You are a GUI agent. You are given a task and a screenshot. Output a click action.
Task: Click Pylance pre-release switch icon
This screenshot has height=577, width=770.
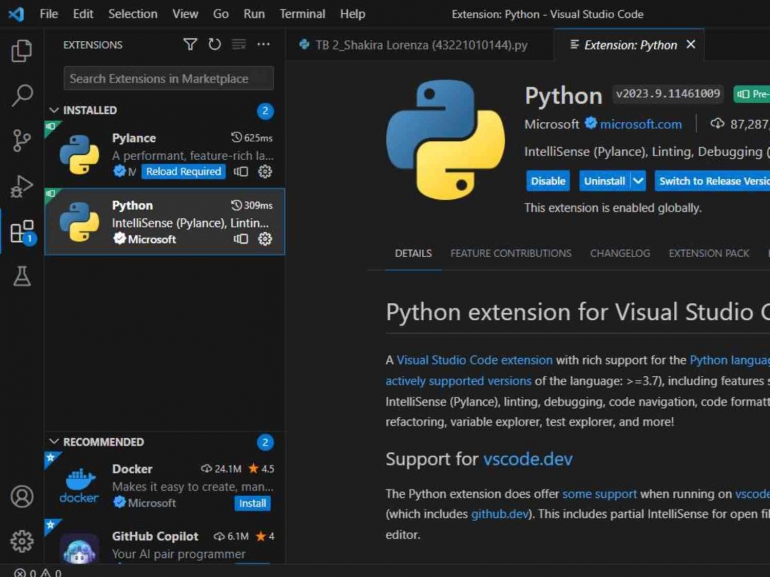pyautogui.click(x=241, y=171)
